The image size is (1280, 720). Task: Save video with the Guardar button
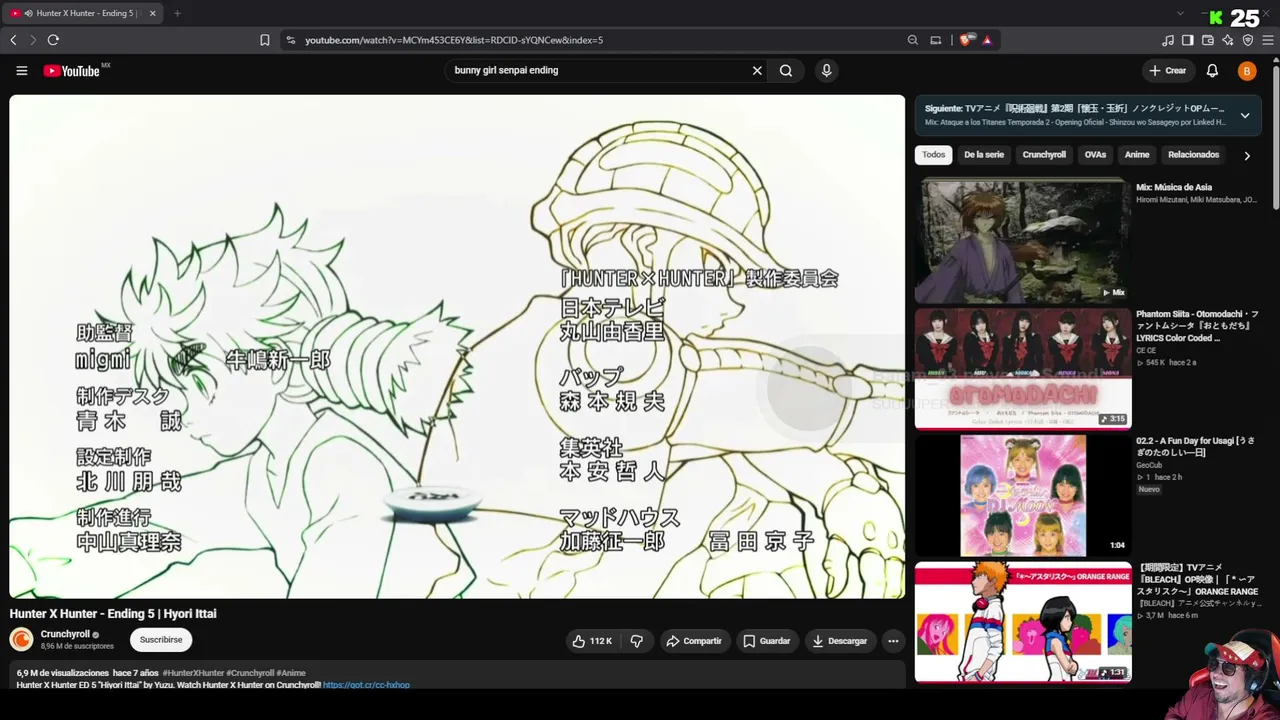[x=767, y=641]
